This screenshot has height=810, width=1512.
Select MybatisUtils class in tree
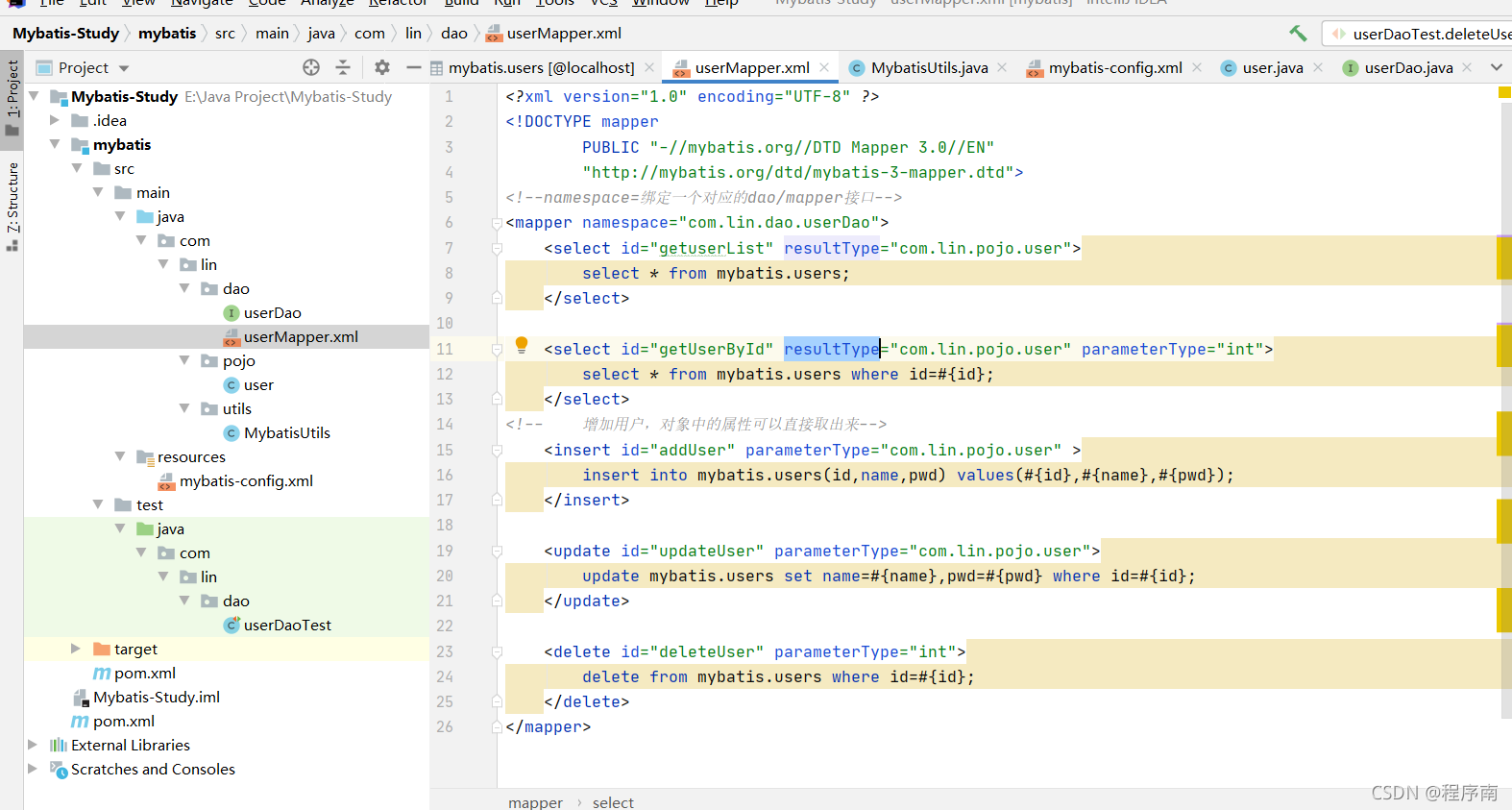coord(286,432)
